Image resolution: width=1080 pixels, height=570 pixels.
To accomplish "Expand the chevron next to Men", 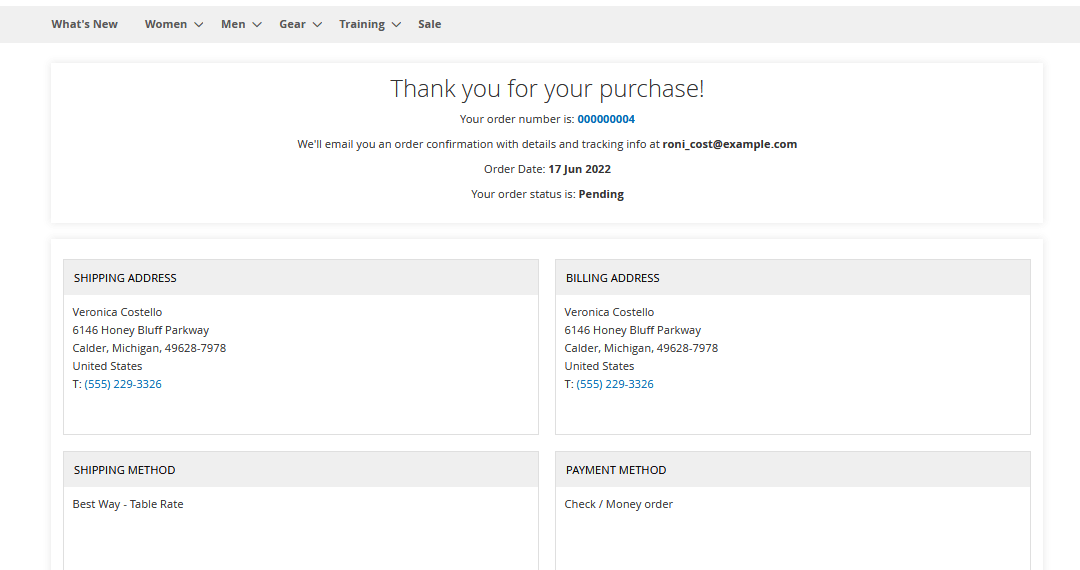I will click(x=257, y=25).
